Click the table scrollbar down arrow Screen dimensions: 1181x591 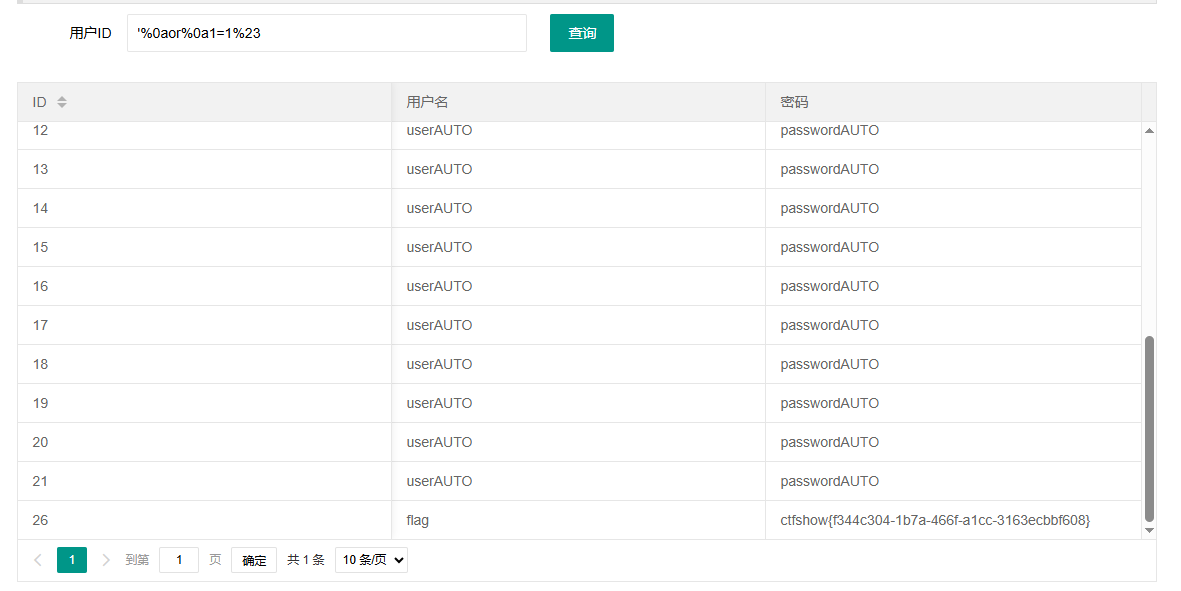[1148, 530]
